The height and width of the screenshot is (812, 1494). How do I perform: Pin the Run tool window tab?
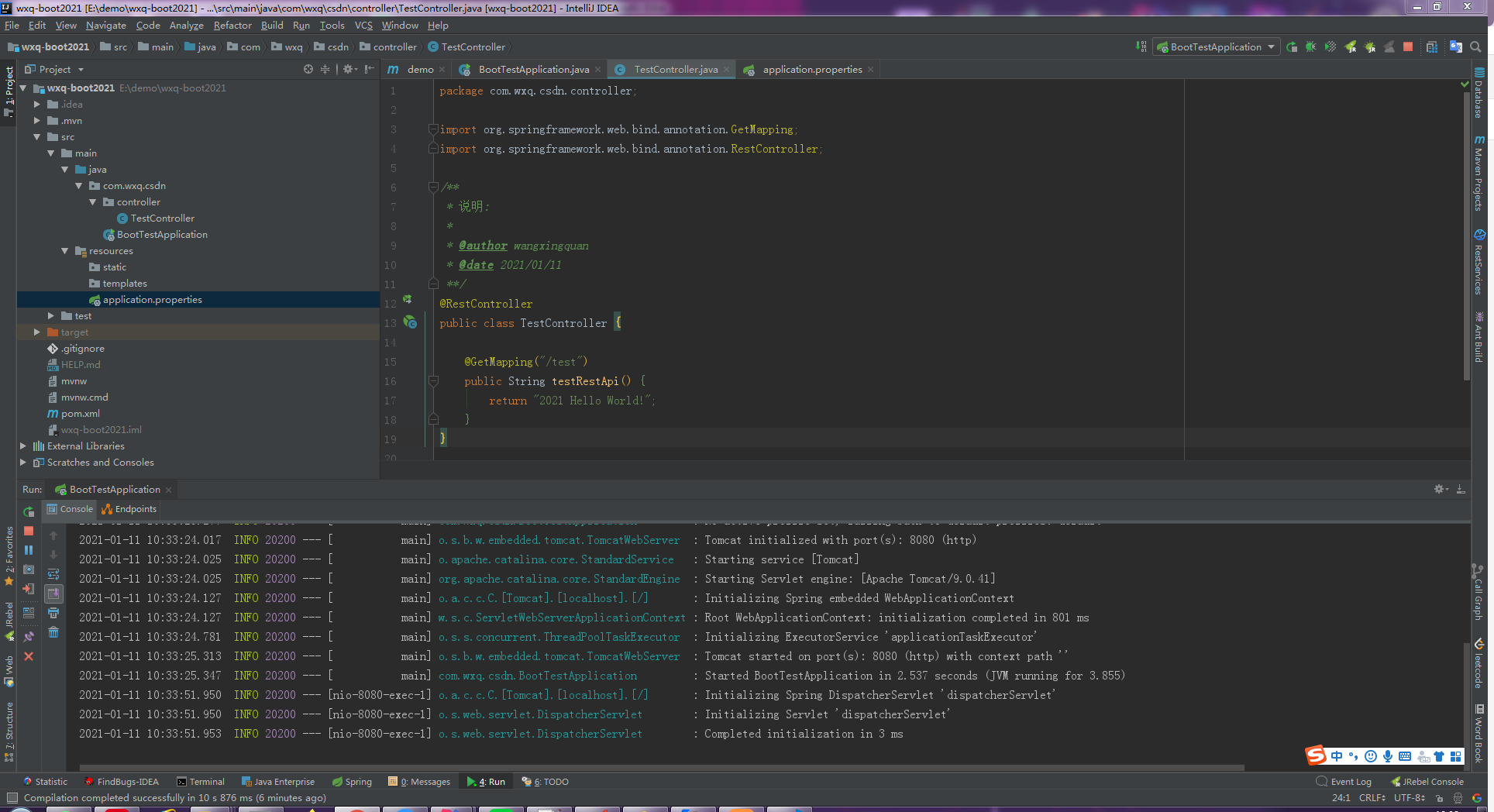pyautogui.click(x=29, y=636)
